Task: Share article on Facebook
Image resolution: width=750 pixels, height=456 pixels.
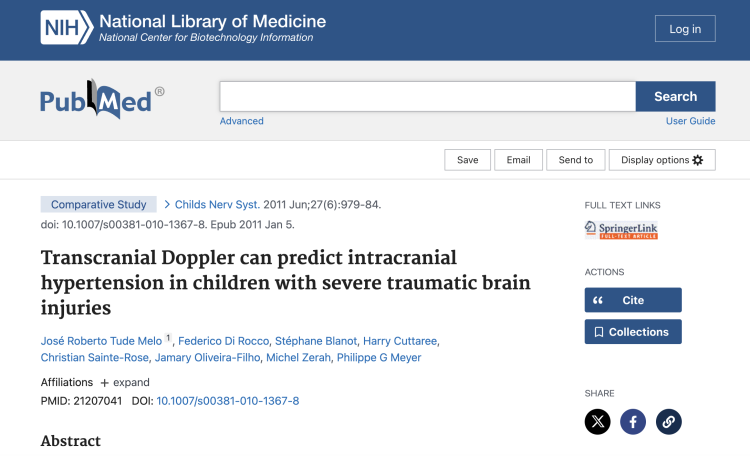Action: (633, 422)
